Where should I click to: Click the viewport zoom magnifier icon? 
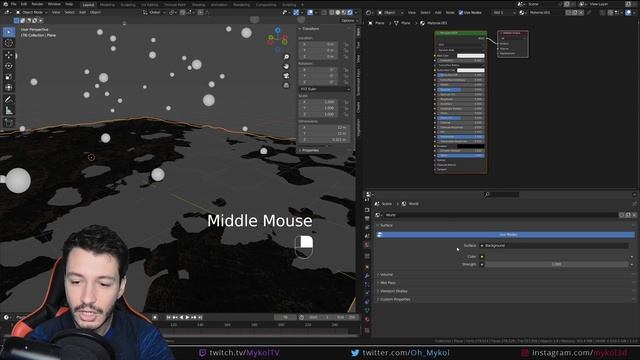(286, 57)
